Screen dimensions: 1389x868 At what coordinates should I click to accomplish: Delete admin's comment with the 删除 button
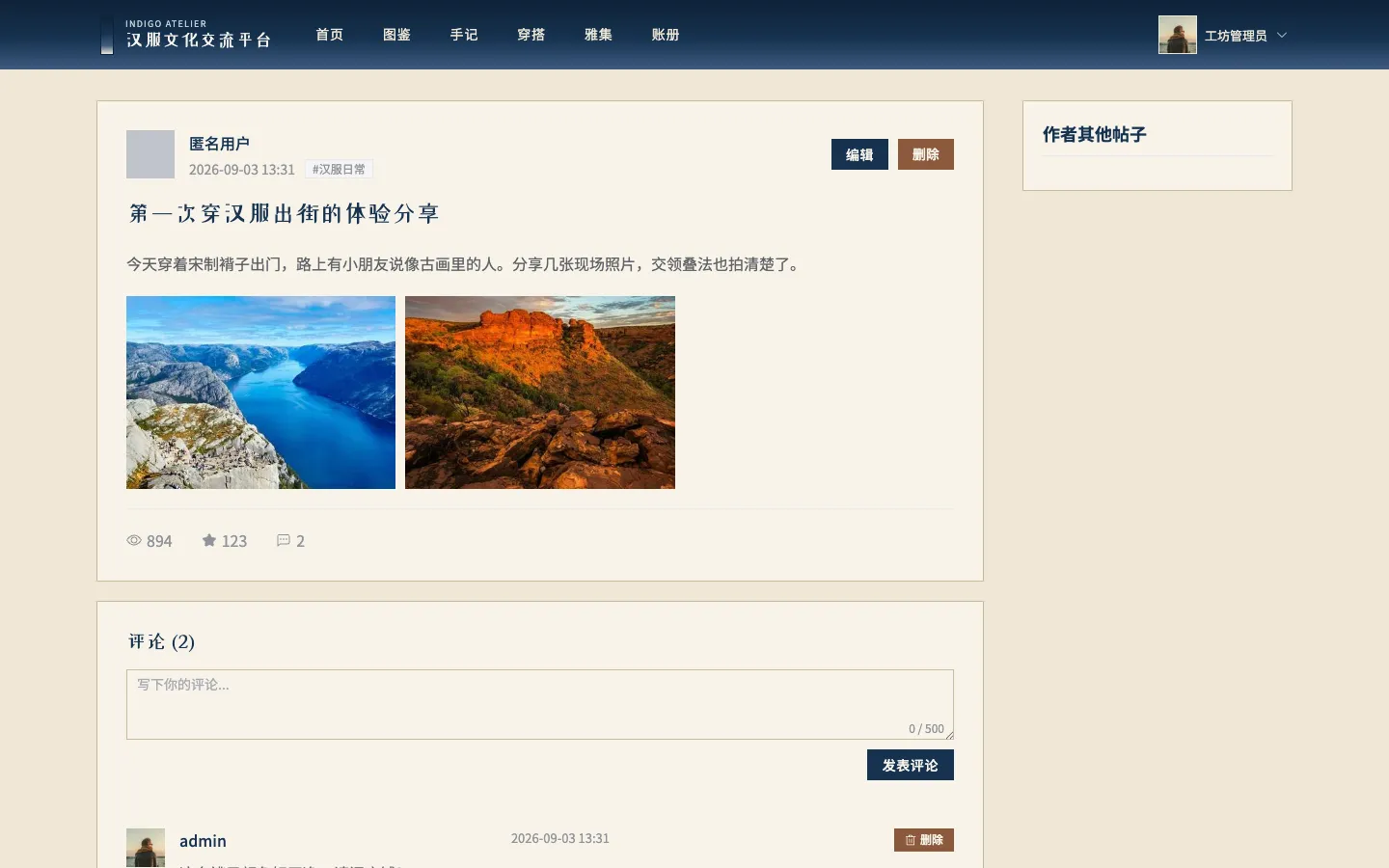tap(924, 840)
